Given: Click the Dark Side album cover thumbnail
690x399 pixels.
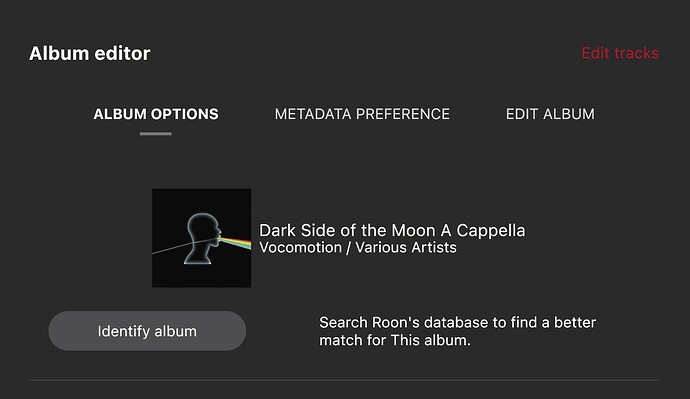Looking at the screenshot, I should pos(202,238).
